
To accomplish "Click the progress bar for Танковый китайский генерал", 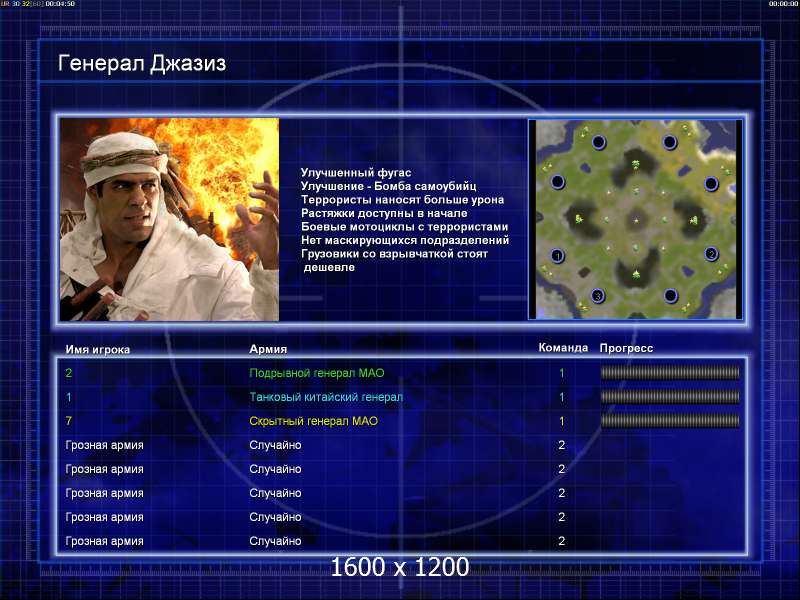I will pos(670,397).
